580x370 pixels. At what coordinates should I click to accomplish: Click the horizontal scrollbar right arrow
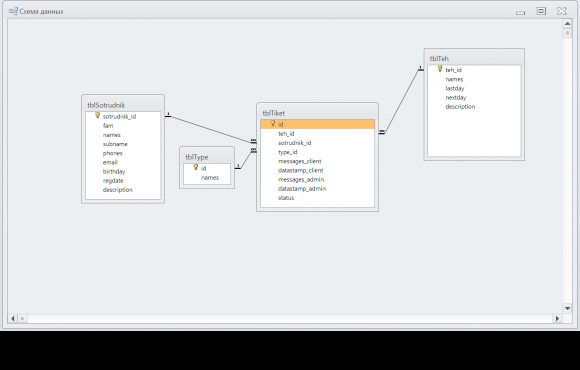click(x=557, y=318)
